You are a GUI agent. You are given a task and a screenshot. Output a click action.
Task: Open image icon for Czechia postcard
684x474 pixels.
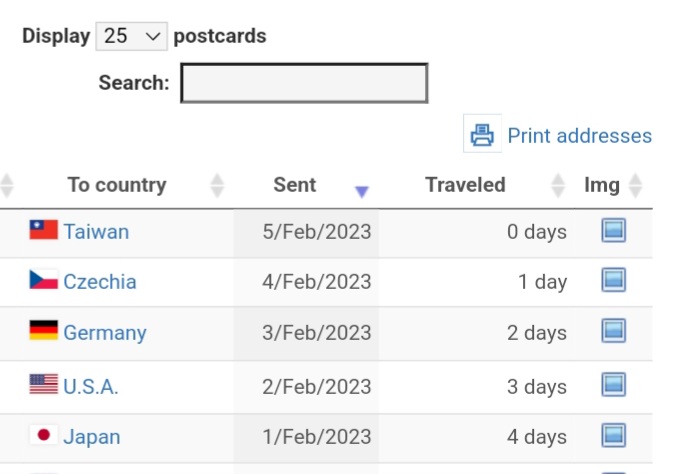tap(613, 280)
